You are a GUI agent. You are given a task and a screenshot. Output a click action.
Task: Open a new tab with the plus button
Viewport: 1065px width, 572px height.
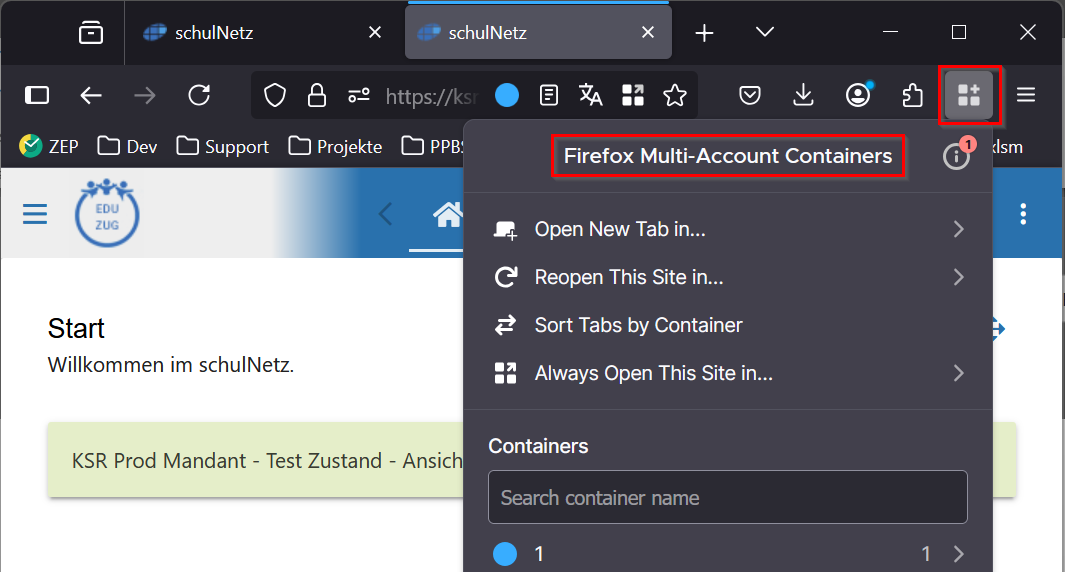coord(704,33)
